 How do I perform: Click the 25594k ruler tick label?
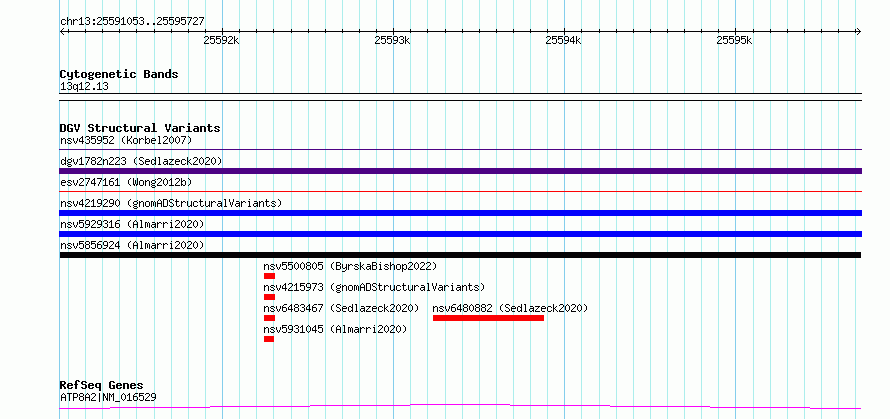click(x=564, y=40)
